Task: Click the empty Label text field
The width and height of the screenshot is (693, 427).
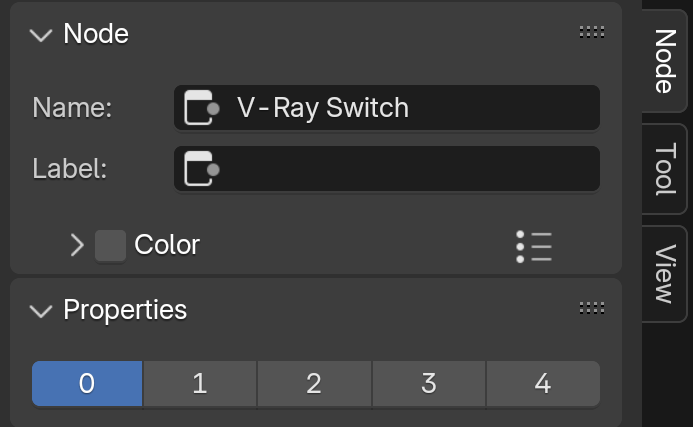Action: pyautogui.click(x=387, y=169)
